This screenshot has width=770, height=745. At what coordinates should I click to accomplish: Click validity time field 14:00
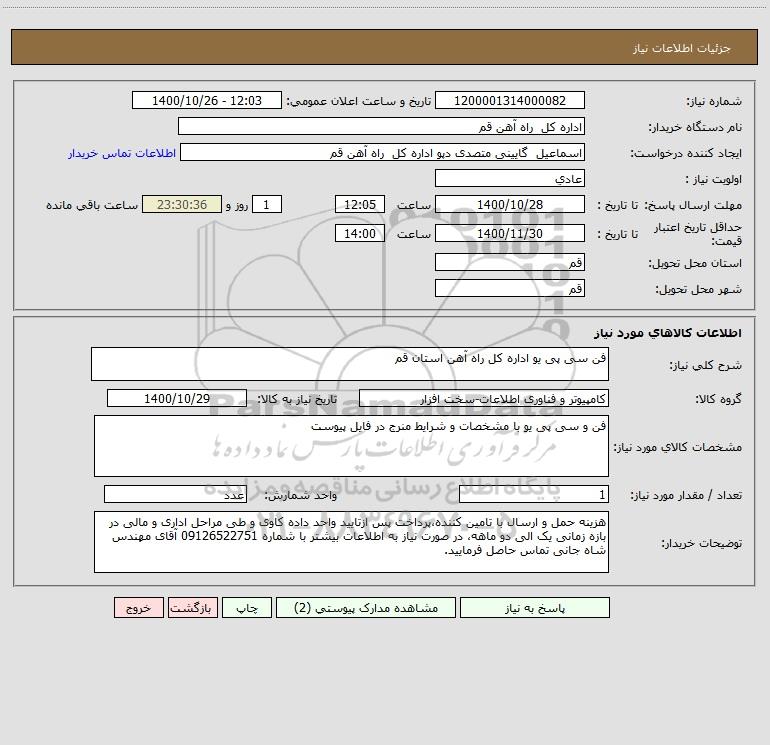[x=359, y=233]
